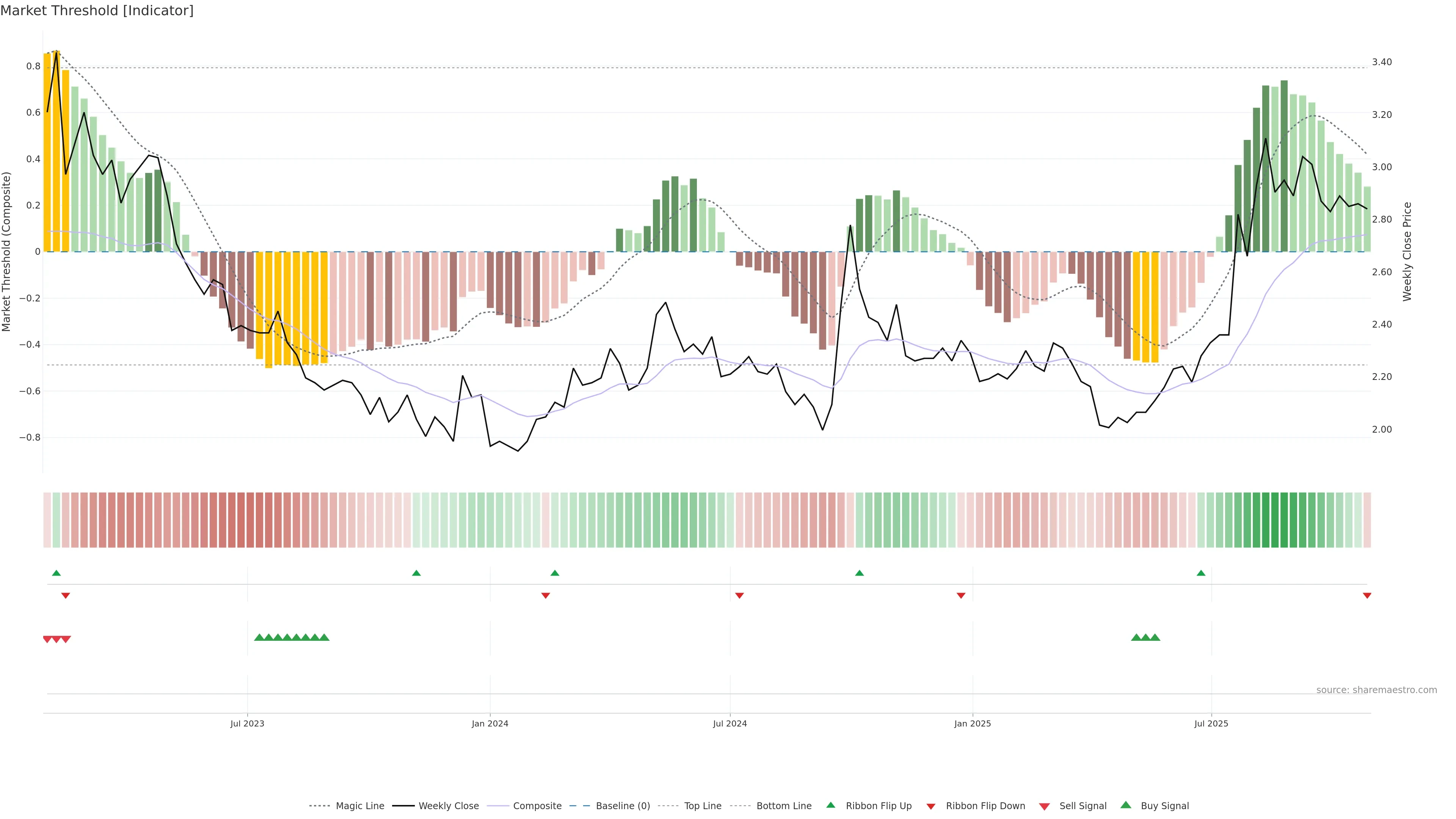Click the last buy signal marker in 2025 cluster
Image resolution: width=1456 pixels, height=819 pixels.
click(x=1155, y=637)
